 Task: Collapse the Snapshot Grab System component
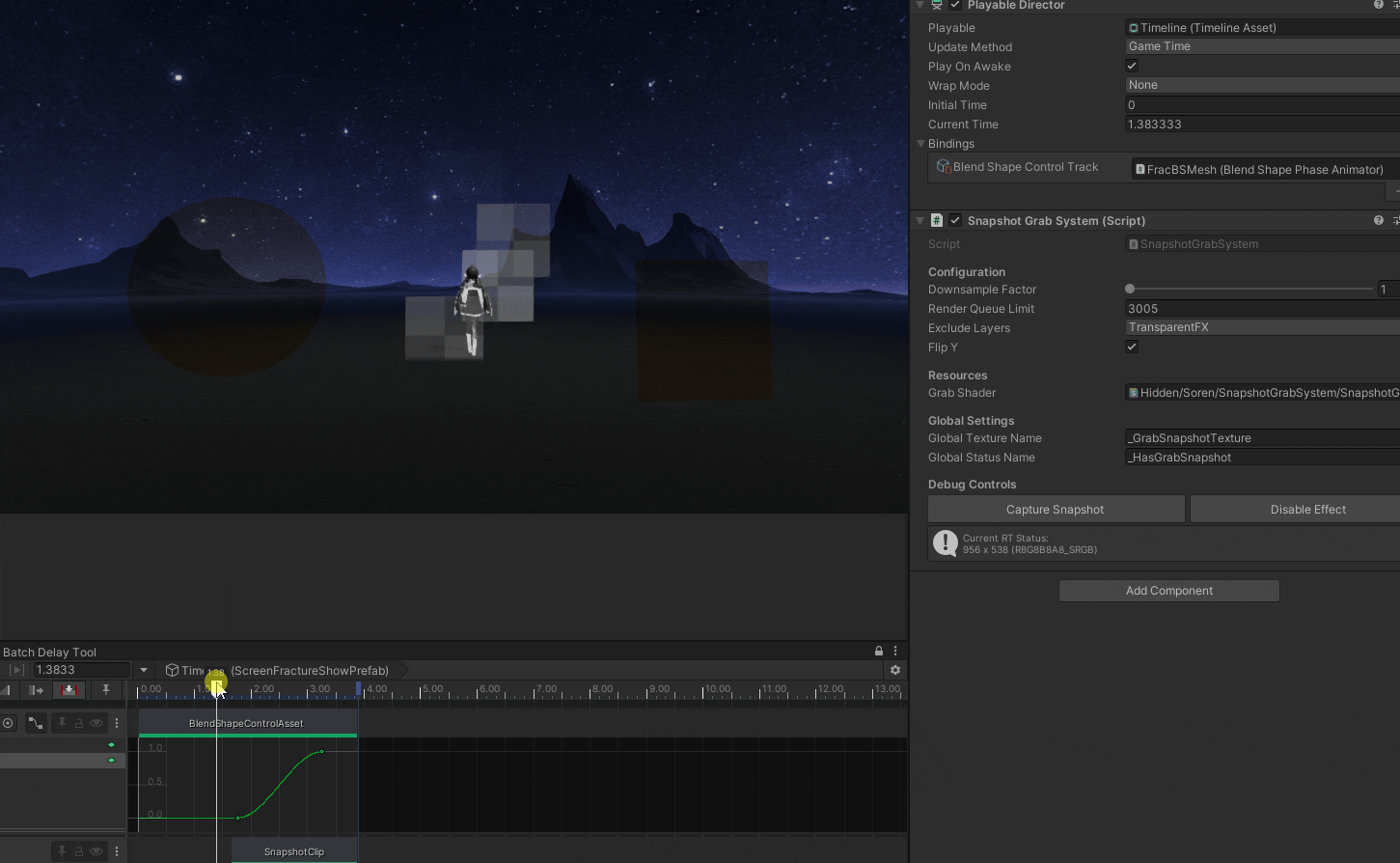coord(920,221)
